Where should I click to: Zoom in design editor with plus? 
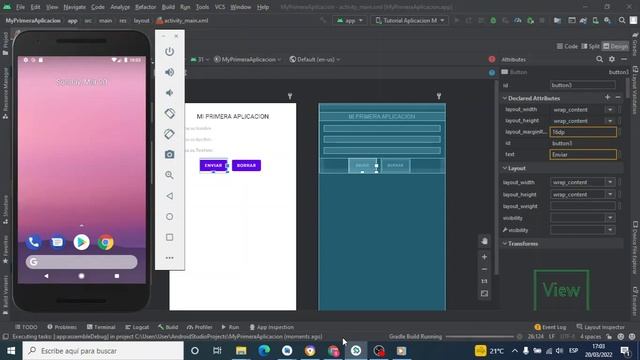(x=484, y=257)
